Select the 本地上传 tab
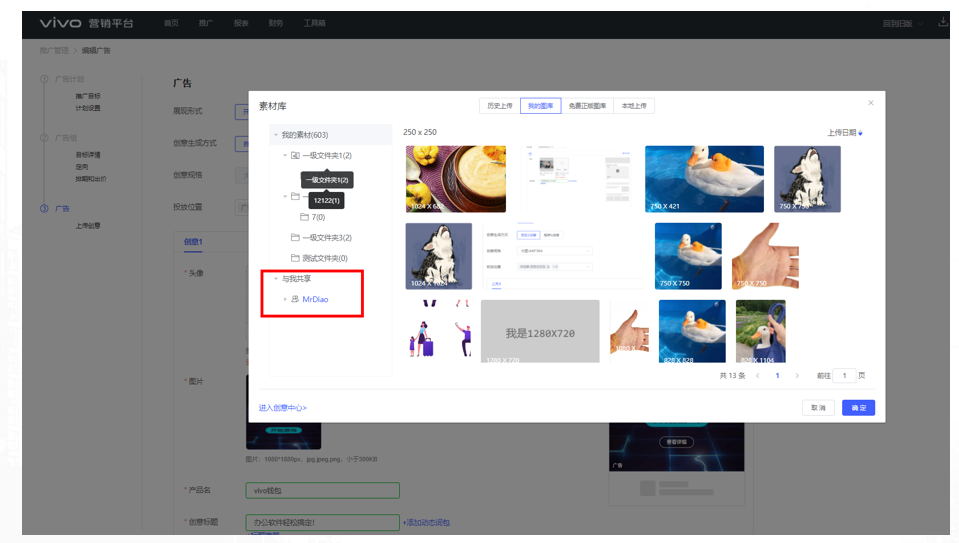The height and width of the screenshot is (543, 959). 634,105
